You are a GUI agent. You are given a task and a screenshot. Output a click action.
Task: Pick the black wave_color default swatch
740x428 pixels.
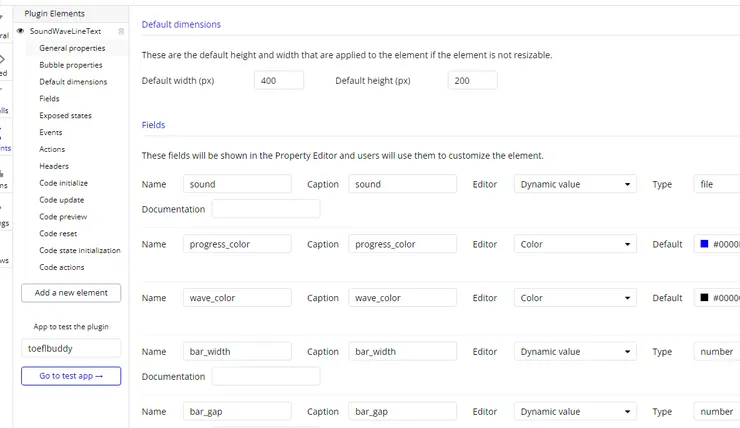coord(704,298)
